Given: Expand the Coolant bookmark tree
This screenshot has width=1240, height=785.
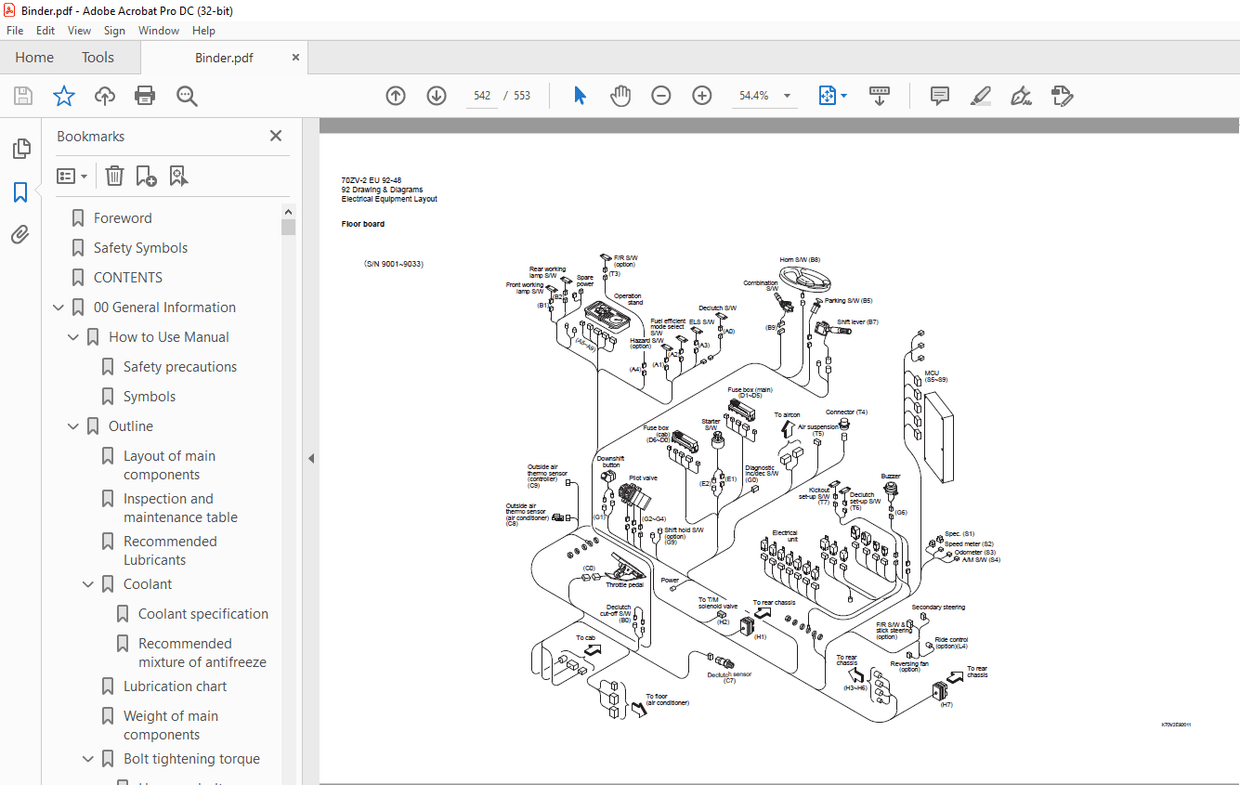Looking at the screenshot, I should pyautogui.click(x=88, y=583).
